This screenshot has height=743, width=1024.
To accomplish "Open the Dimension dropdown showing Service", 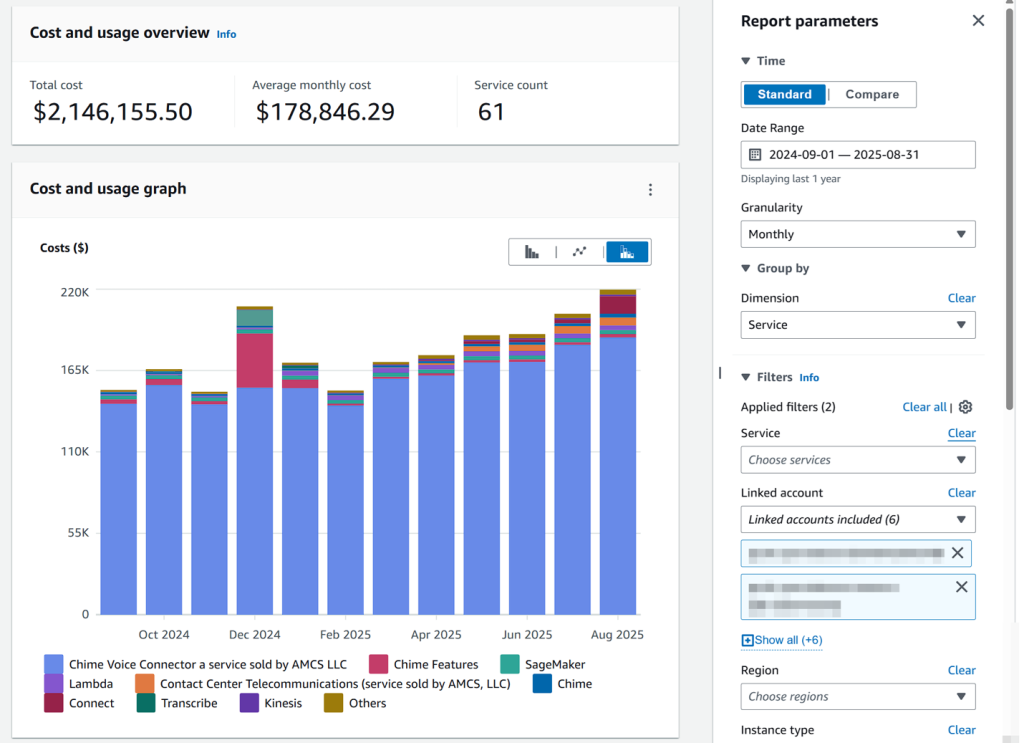I will tap(857, 325).
